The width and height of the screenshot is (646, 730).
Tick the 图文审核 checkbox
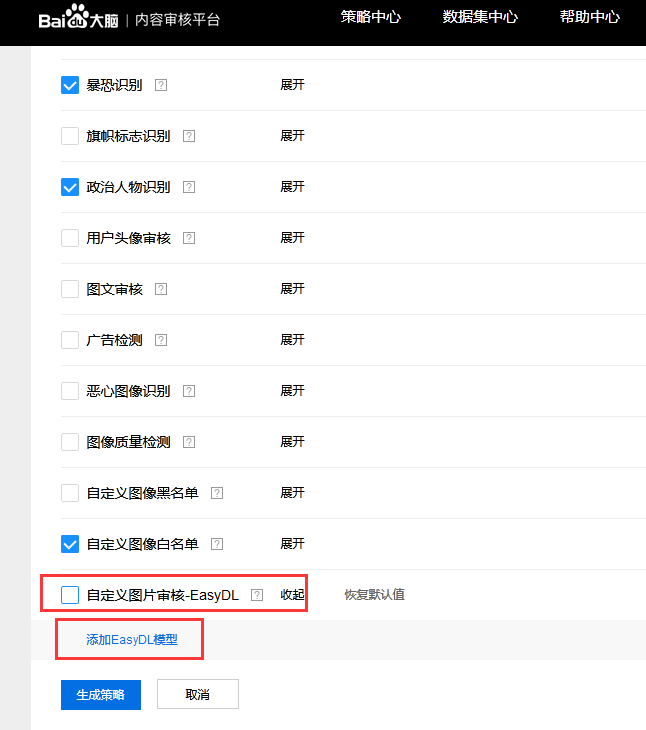point(70,289)
